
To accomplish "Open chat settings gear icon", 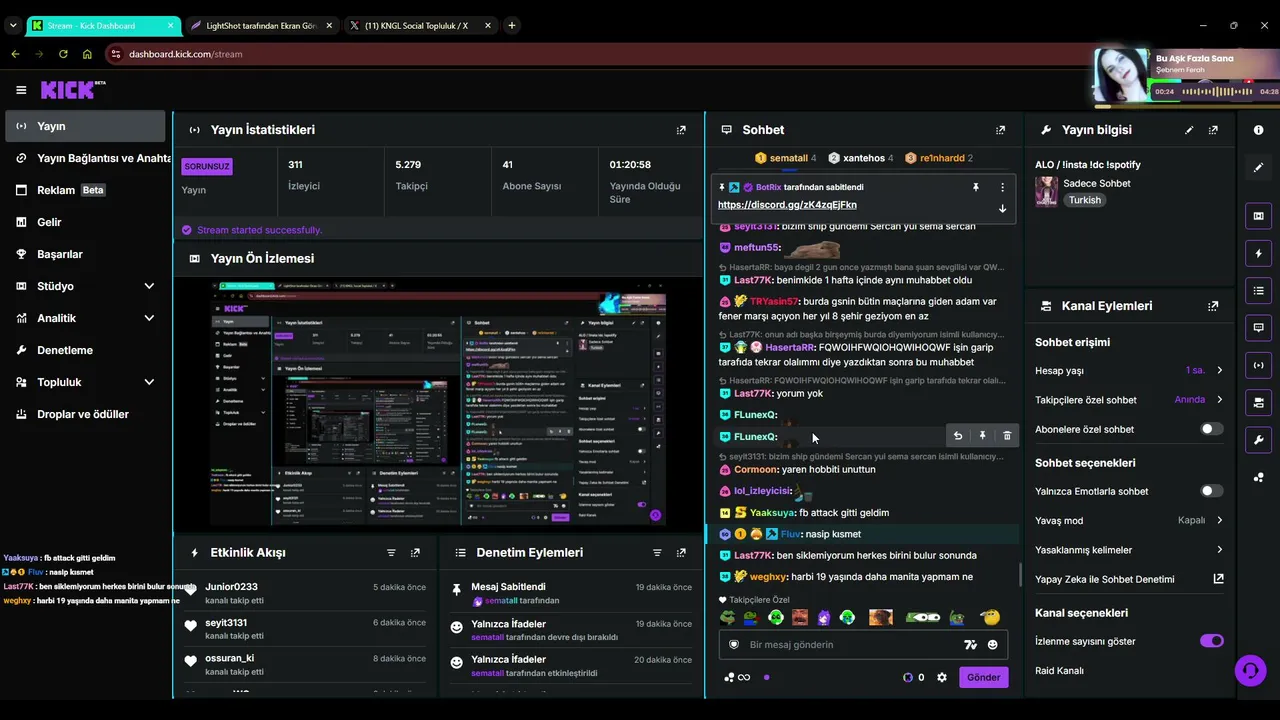I will point(941,677).
